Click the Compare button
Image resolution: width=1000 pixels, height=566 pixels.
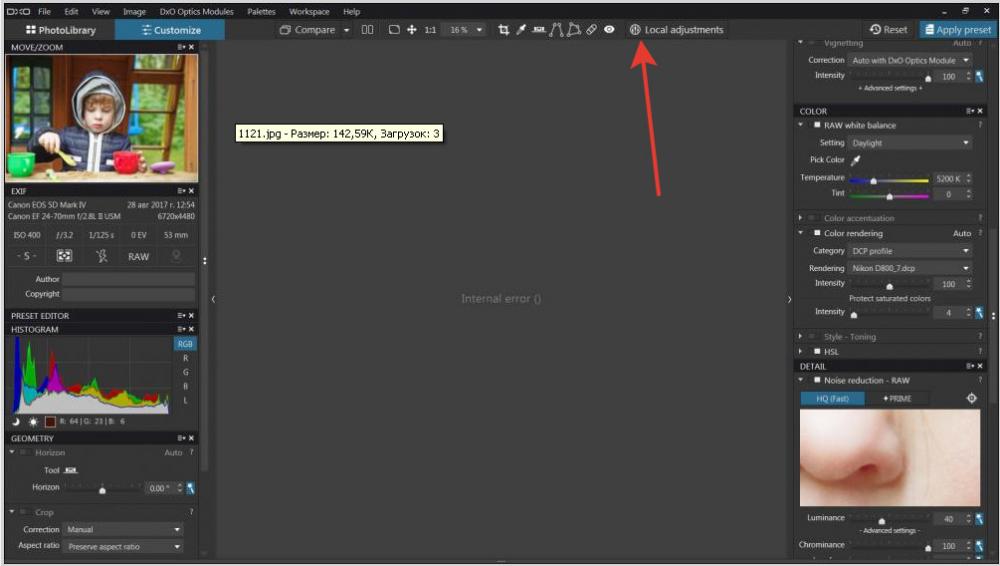click(307, 29)
